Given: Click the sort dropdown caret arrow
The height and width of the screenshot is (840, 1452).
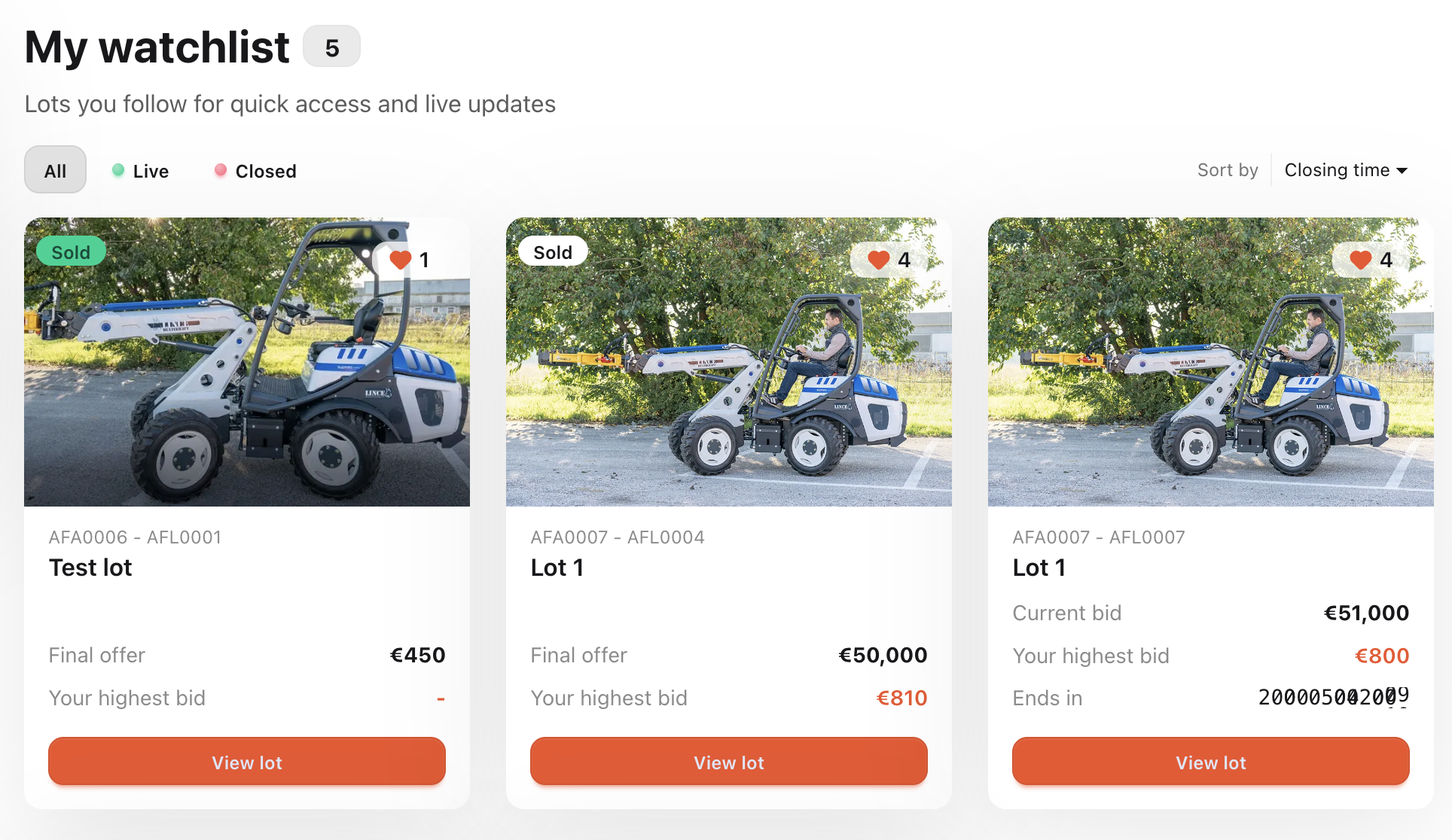Looking at the screenshot, I should tap(1402, 171).
